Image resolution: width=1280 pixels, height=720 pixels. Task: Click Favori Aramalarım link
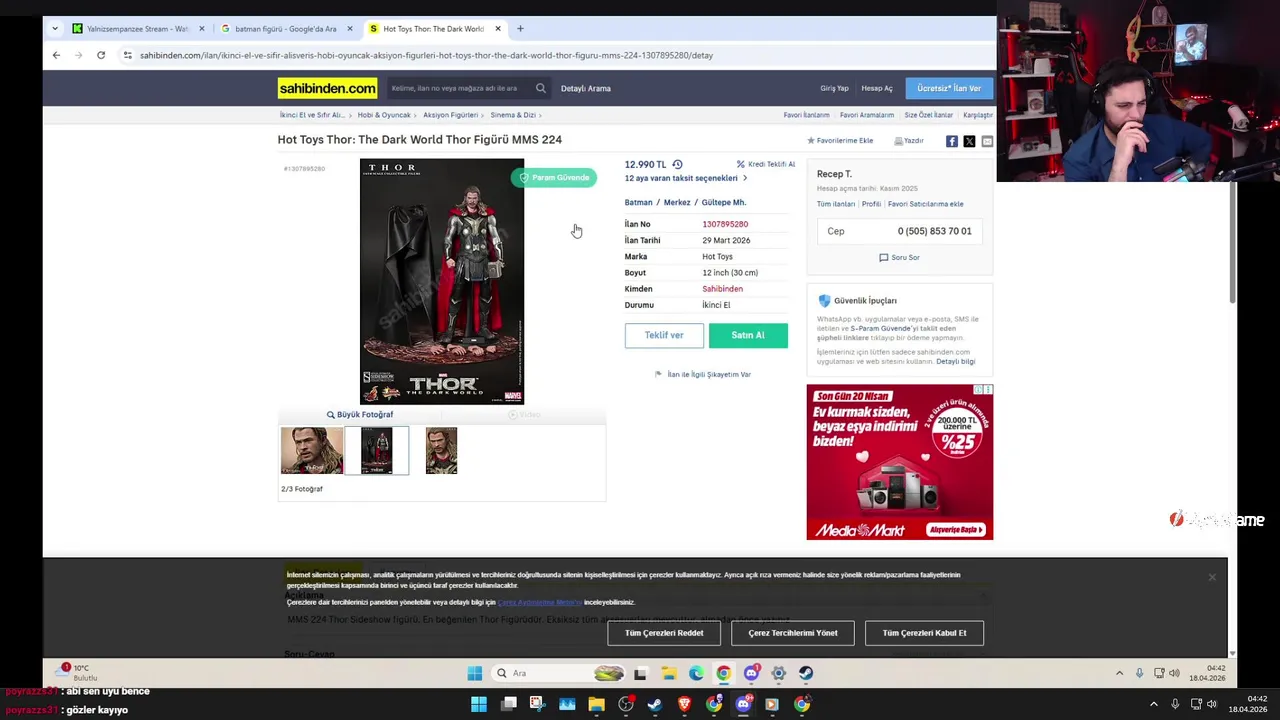tap(867, 115)
